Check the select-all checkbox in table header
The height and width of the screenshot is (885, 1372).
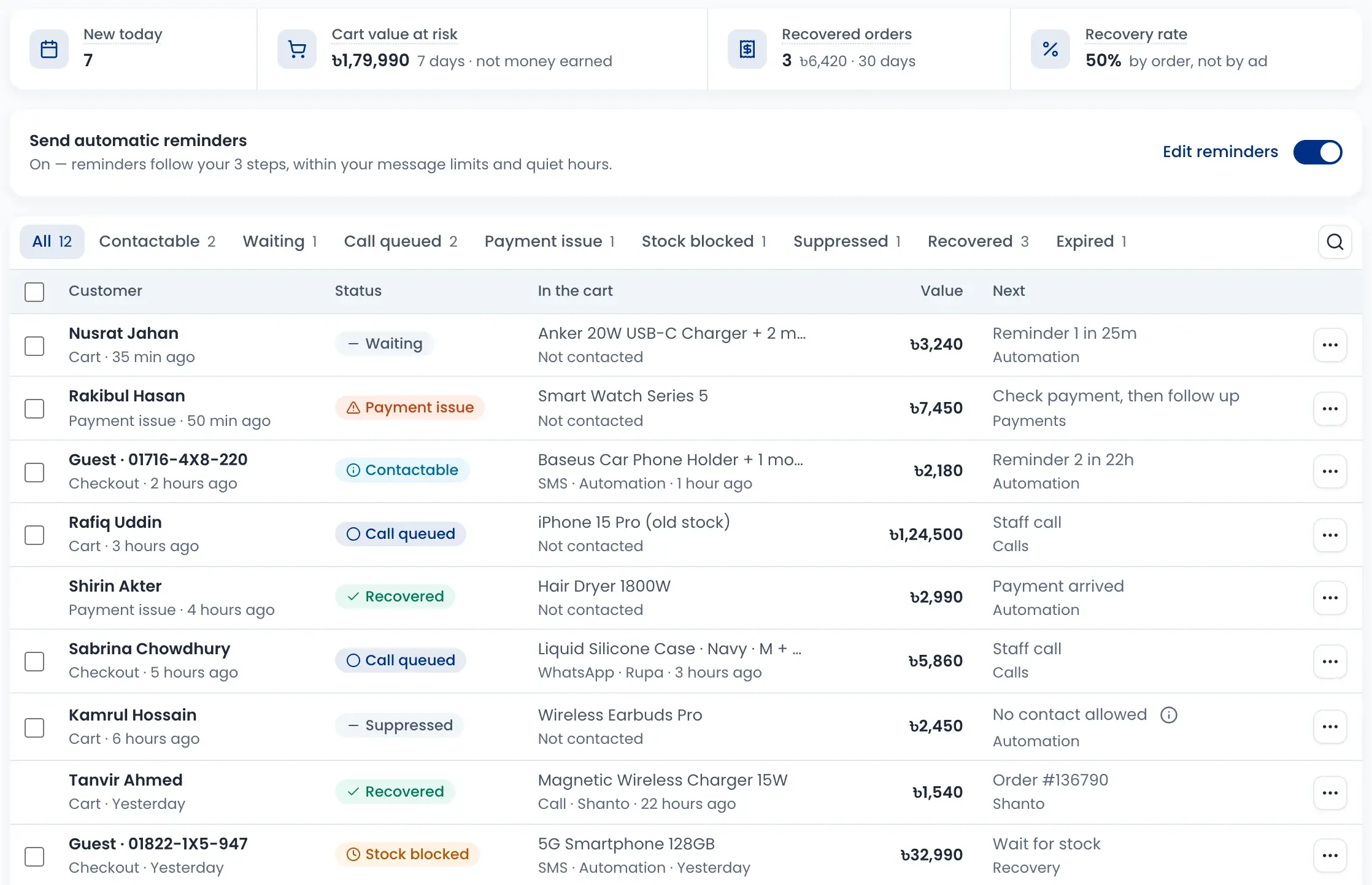pos(34,292)
